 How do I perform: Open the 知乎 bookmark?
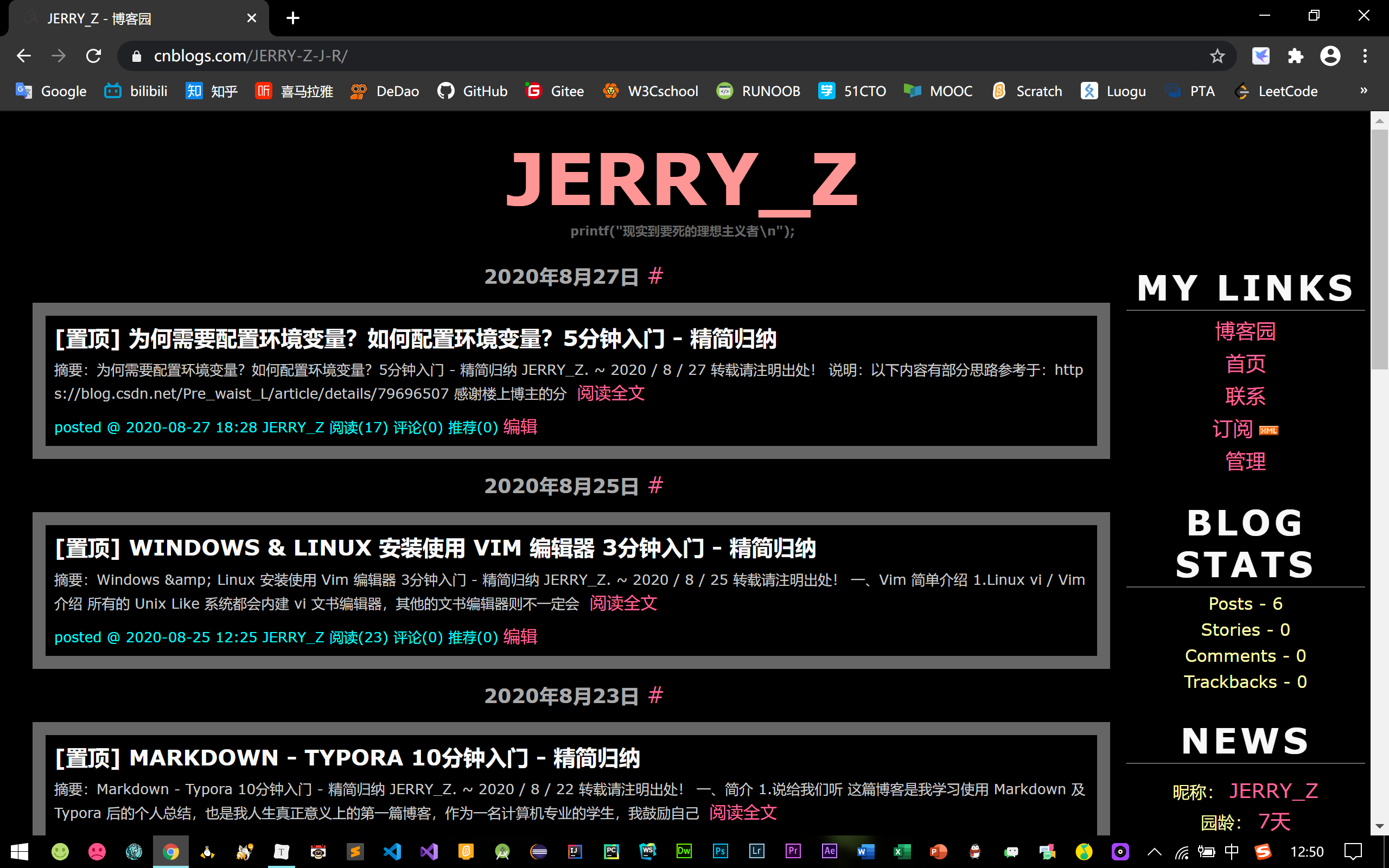click(211, 91)
